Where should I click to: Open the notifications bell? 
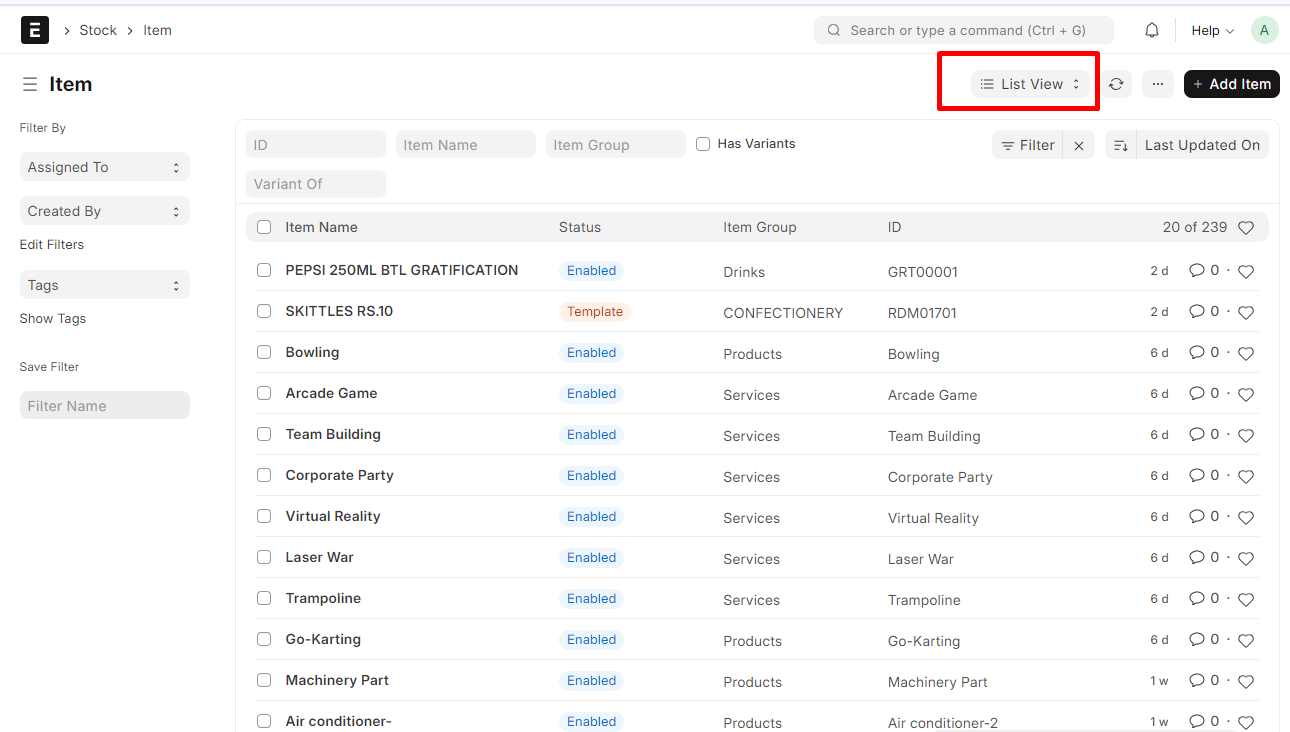[x=1152, y=30]
